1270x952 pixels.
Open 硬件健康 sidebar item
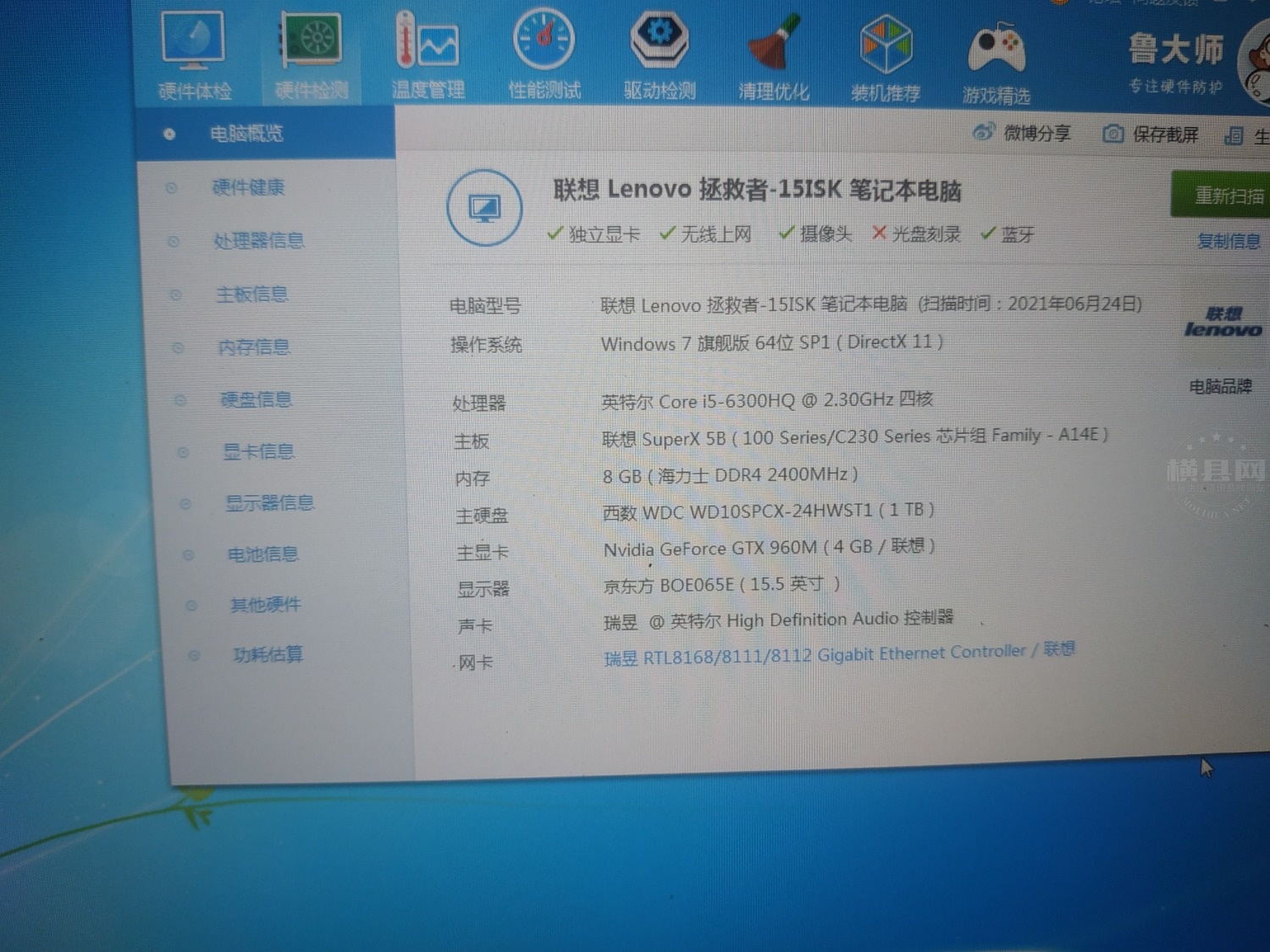coord(249,187)
